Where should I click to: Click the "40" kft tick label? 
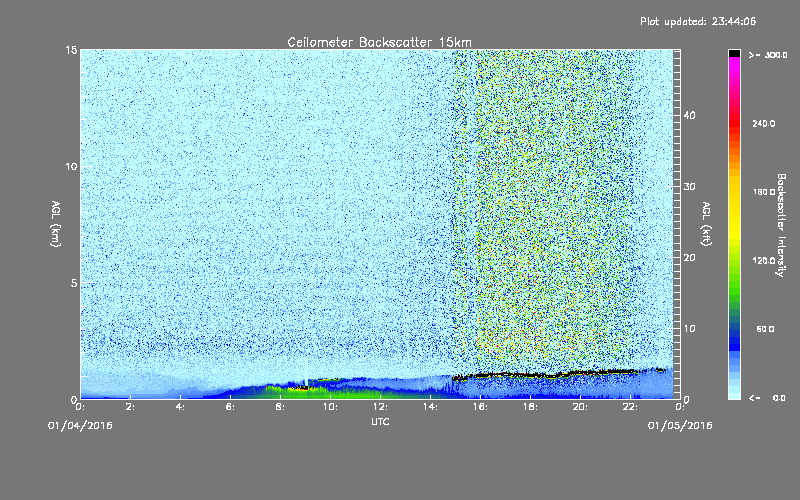689,115
